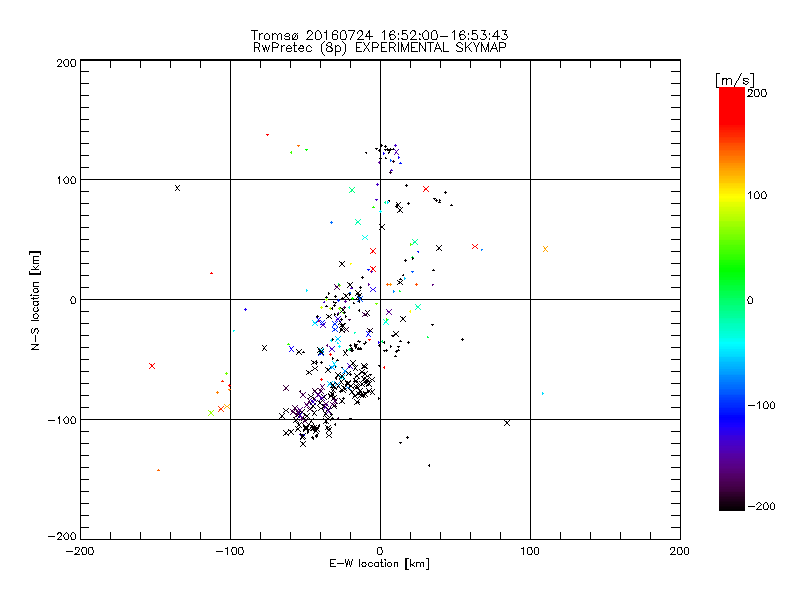800x600 pixels.
Task: Click the "-200" tick label on E-W axis
Action: click(x=80, y=551)
